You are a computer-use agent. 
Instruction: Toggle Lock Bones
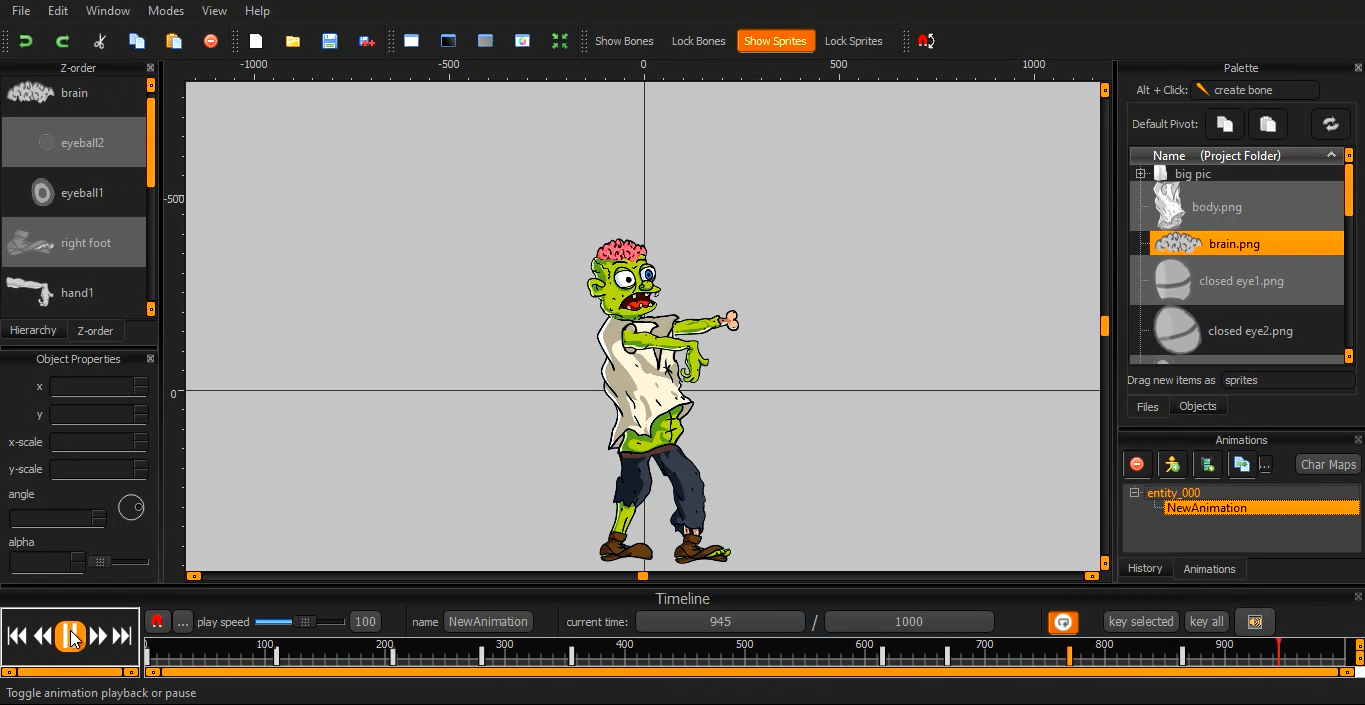[x=699, y=41]
